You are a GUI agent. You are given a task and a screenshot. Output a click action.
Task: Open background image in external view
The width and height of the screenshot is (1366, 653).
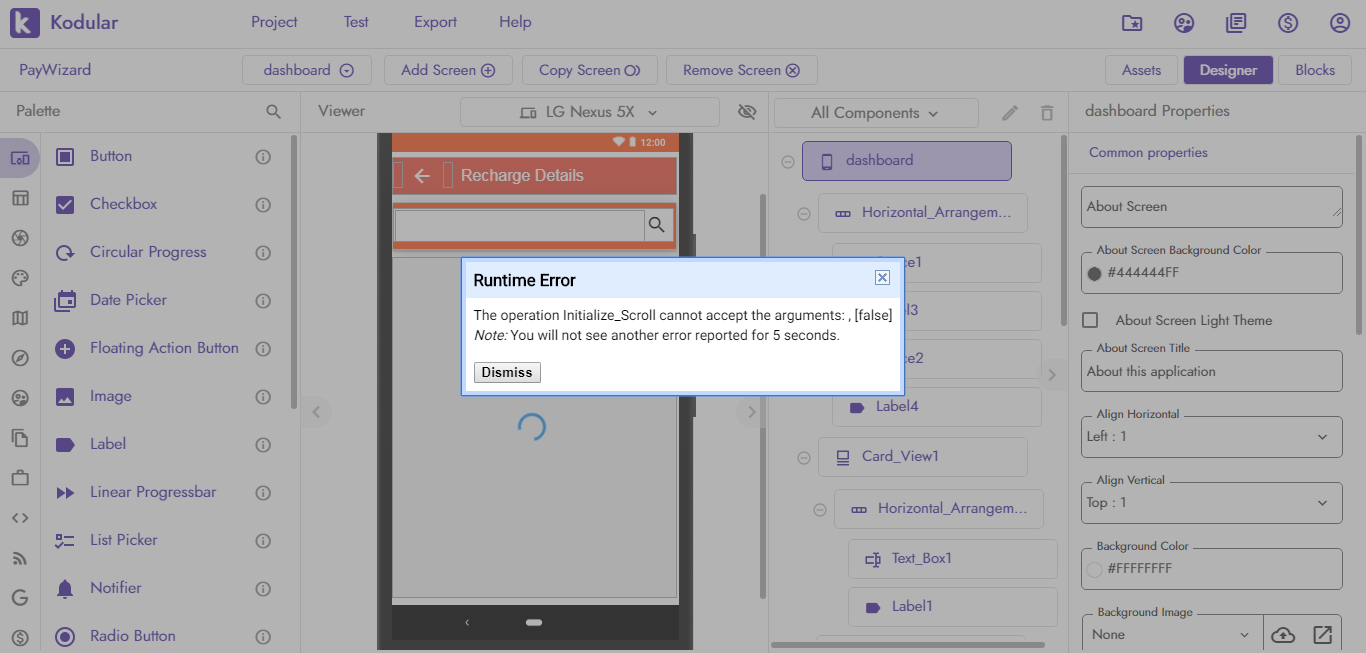click(x=1322, y=635)
